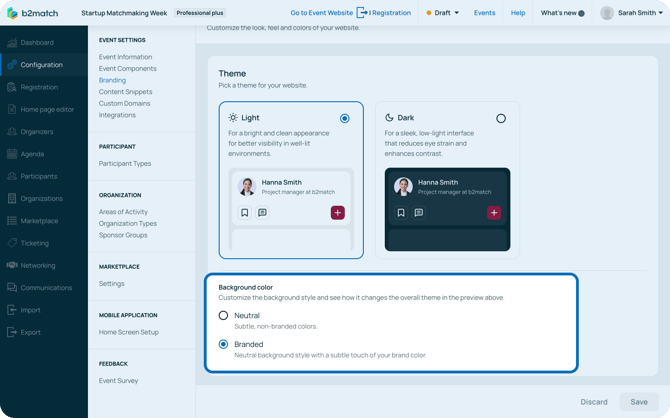This screenshot has width=670, height=418.
Task: Click the b2match logo icon
Action: (12, 13)
